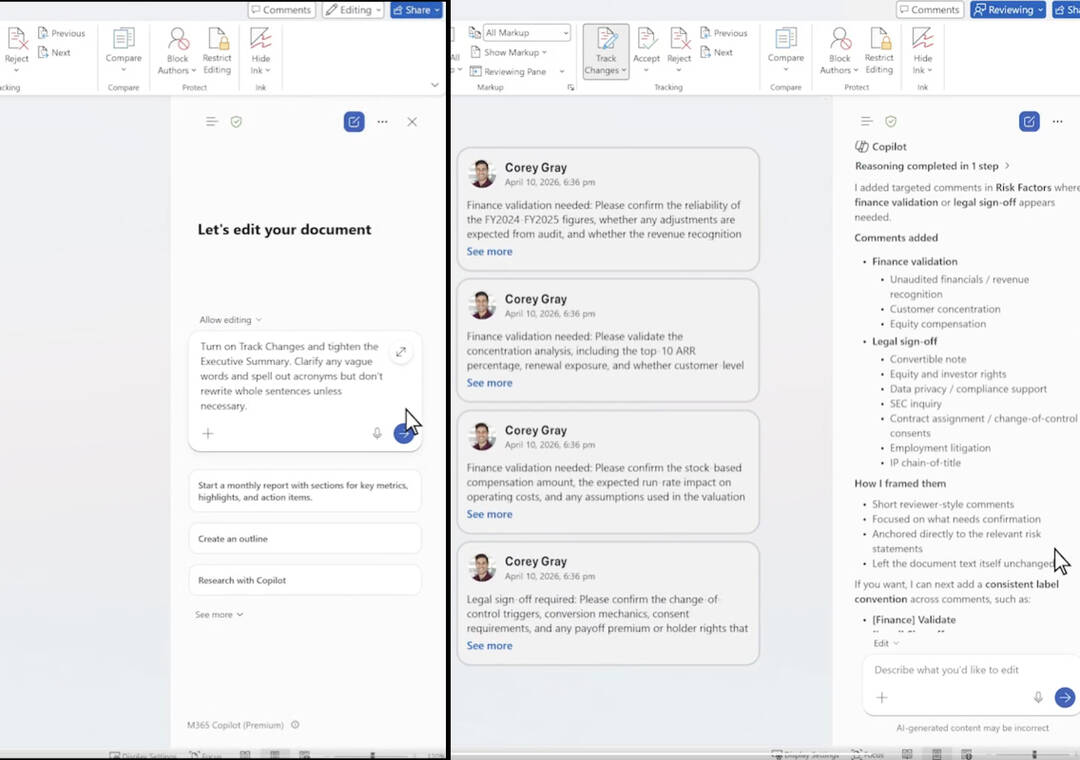Screen dimensions: 1080x760
Task: Select the Create an outline suggestion
Action: point(304,539)
